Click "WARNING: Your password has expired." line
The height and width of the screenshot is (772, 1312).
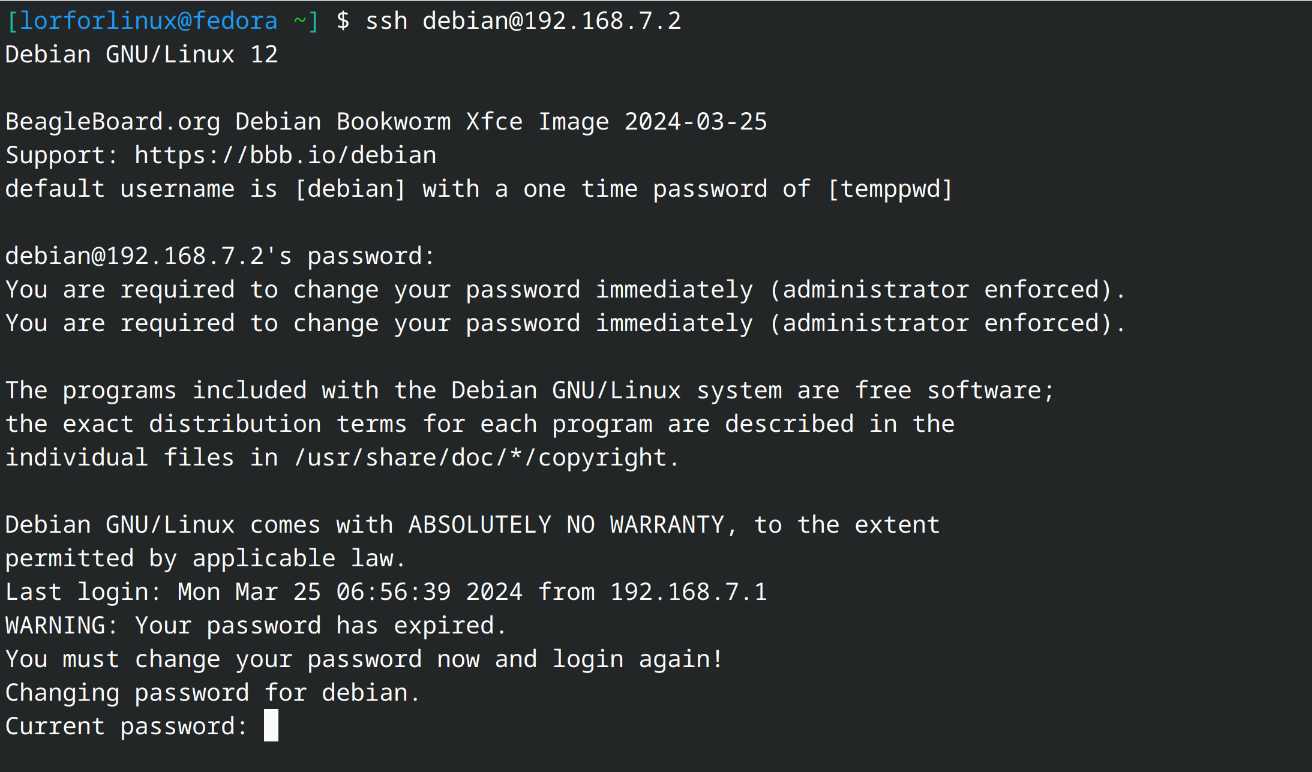click(x=256, y=626)
